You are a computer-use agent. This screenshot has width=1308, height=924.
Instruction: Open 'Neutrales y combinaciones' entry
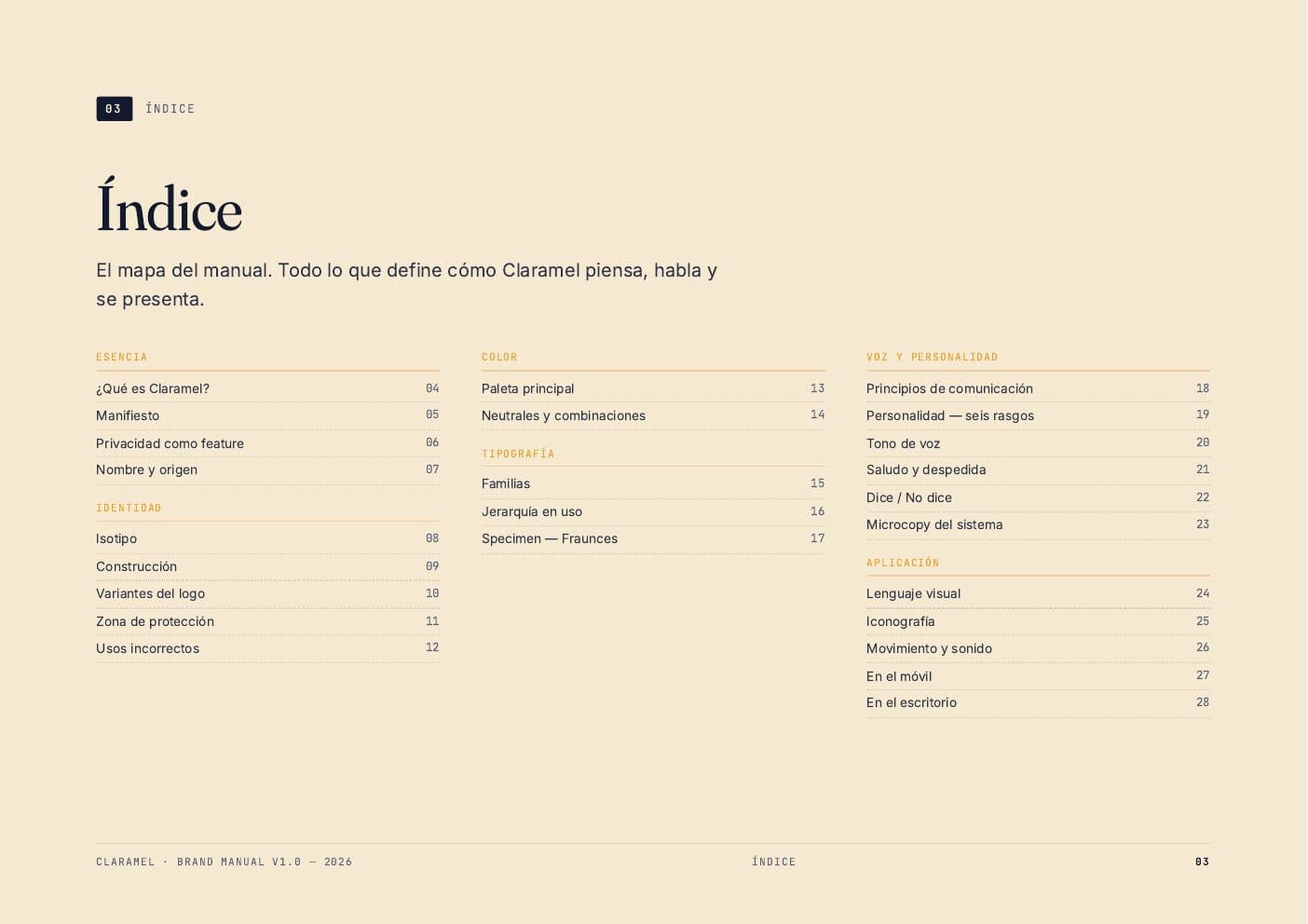(x=564, y=415)
